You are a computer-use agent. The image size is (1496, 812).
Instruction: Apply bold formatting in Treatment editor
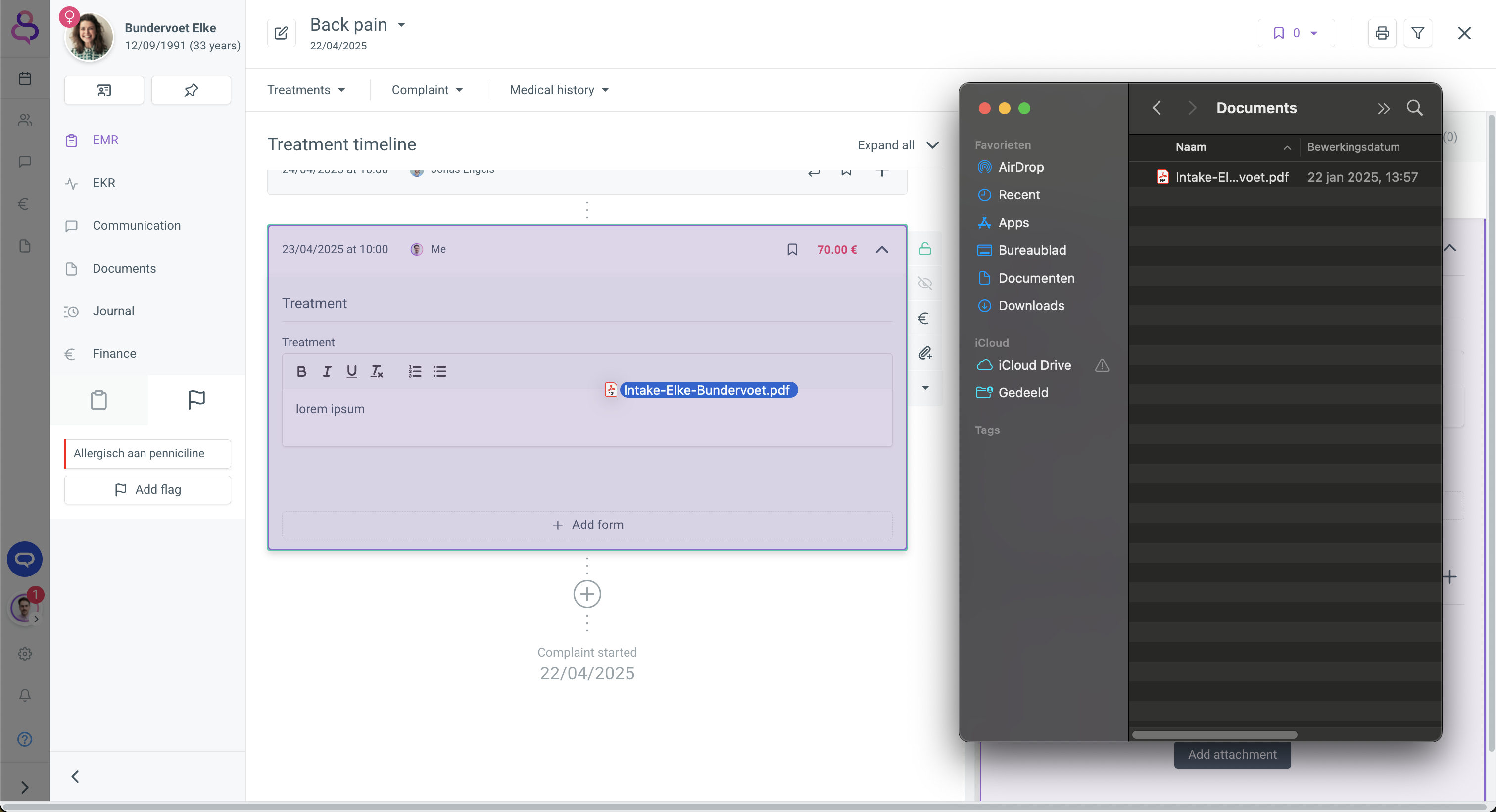point(301,371)
